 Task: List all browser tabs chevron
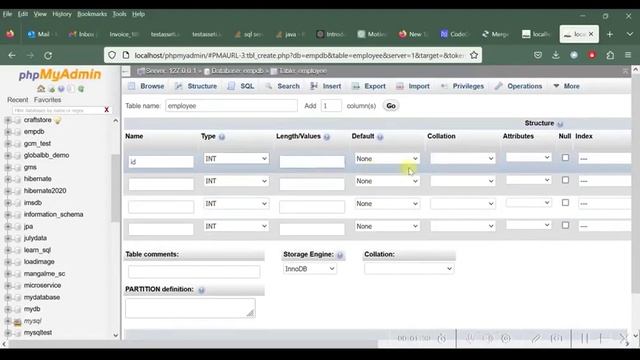coord(630,34)
